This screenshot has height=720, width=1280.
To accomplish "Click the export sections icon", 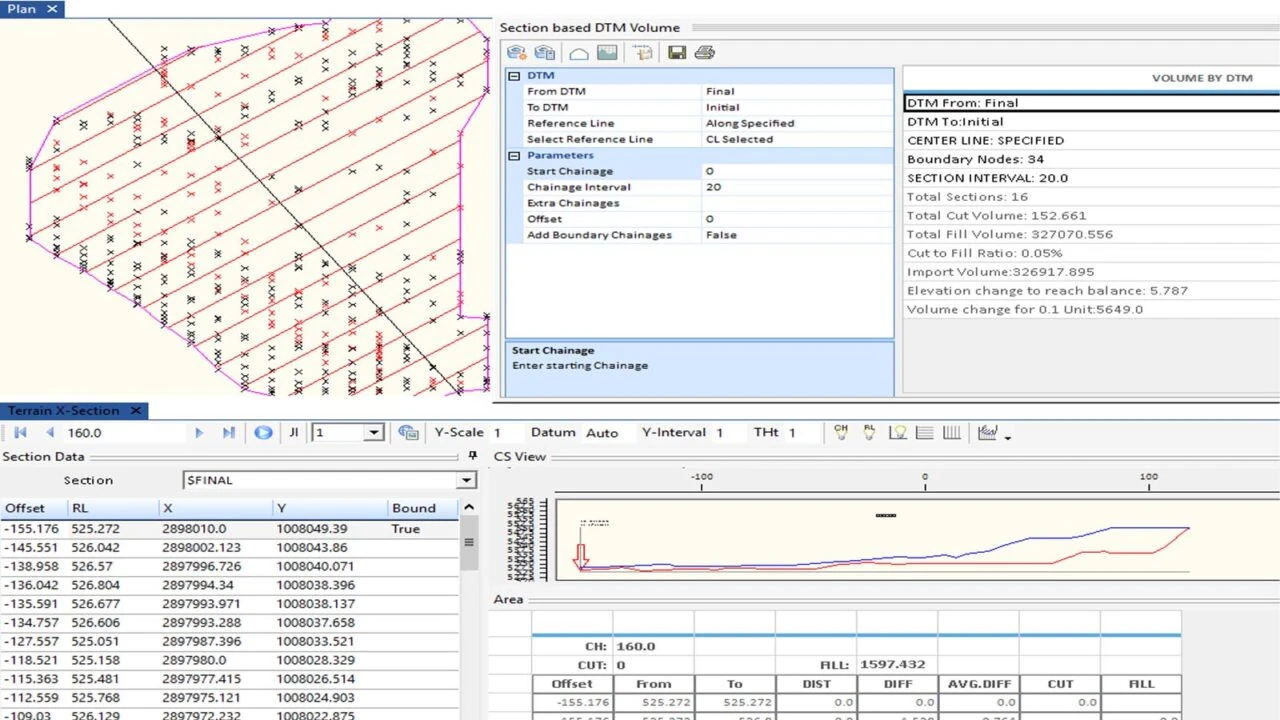I will (642, 53).
